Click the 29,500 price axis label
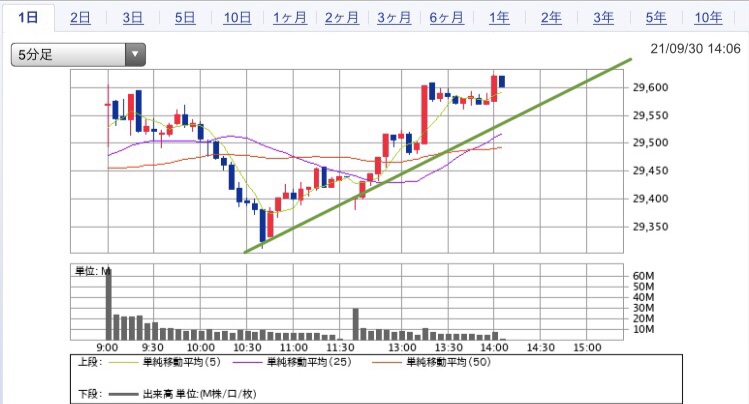This screenshot has height=404, width=749. point(650,143)
